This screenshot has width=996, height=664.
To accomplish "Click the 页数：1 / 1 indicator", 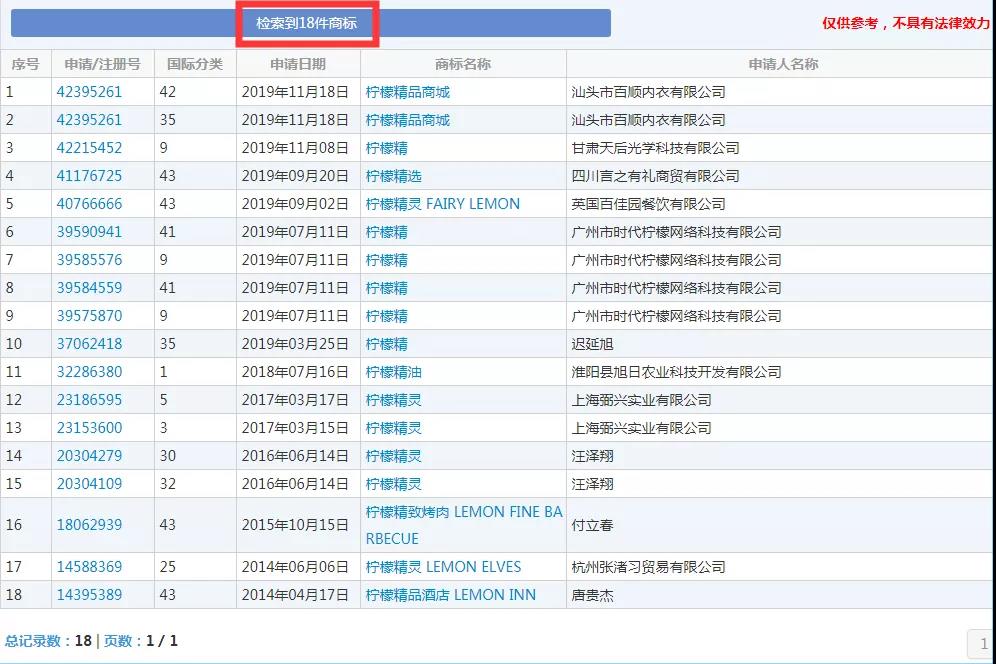I will [140, 640].
